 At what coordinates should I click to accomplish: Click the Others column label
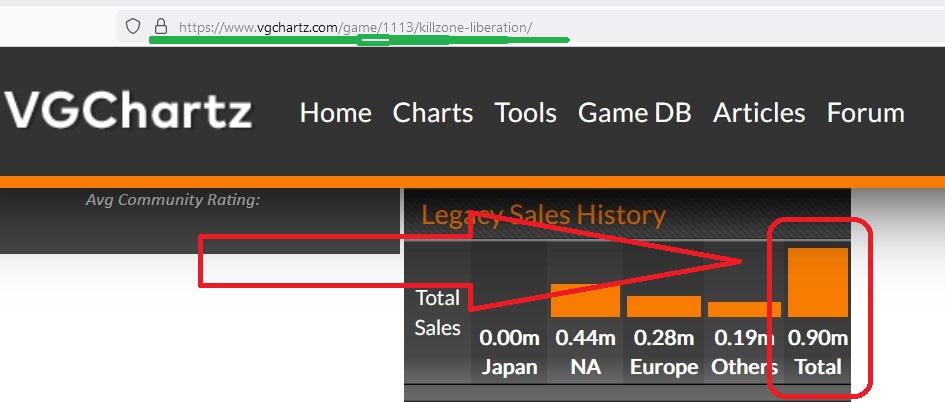745,367
